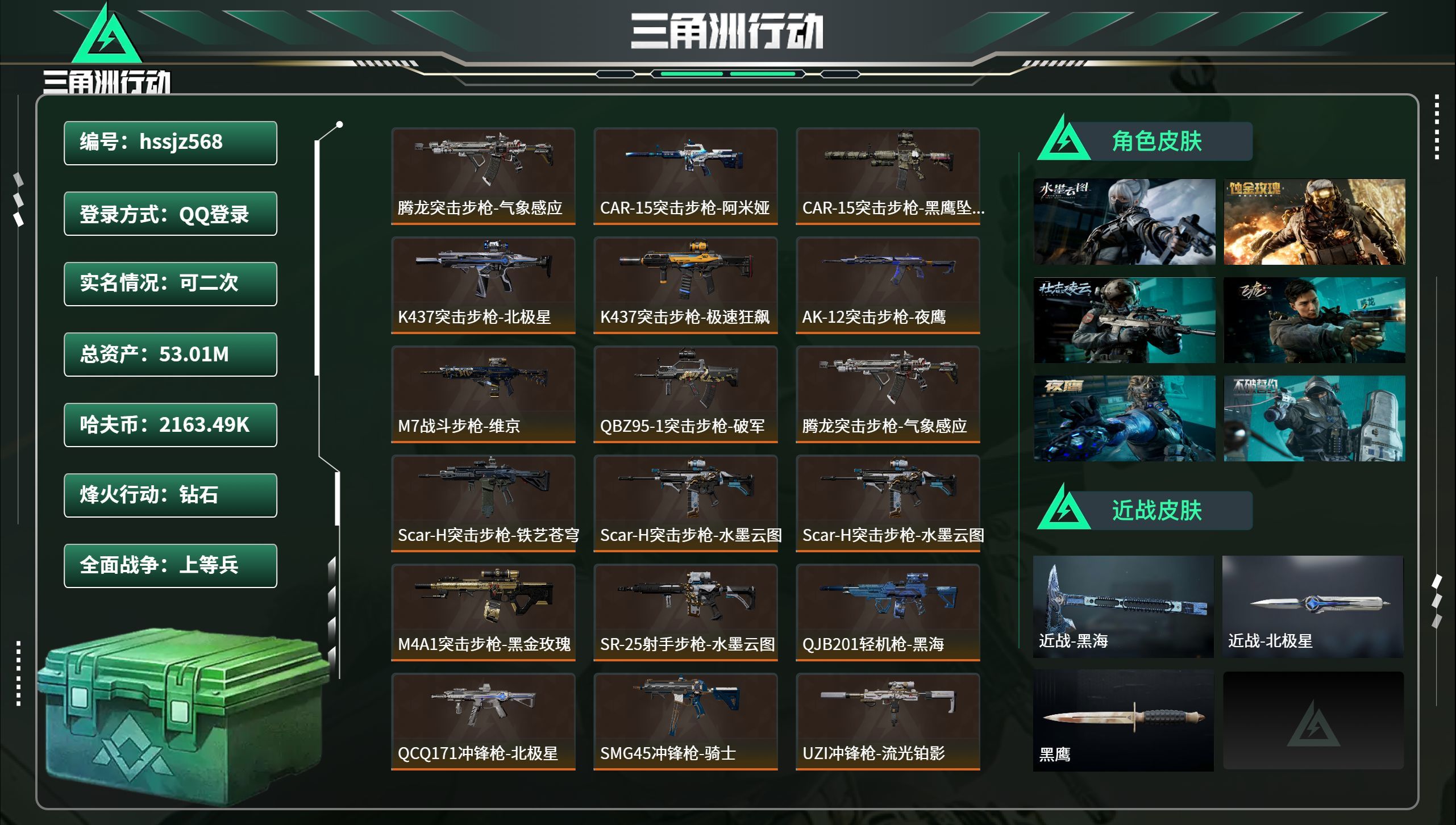
Task: Click the 哈夫币：2163.49K field
Action: pyautogui.click(x=170, y=425)
